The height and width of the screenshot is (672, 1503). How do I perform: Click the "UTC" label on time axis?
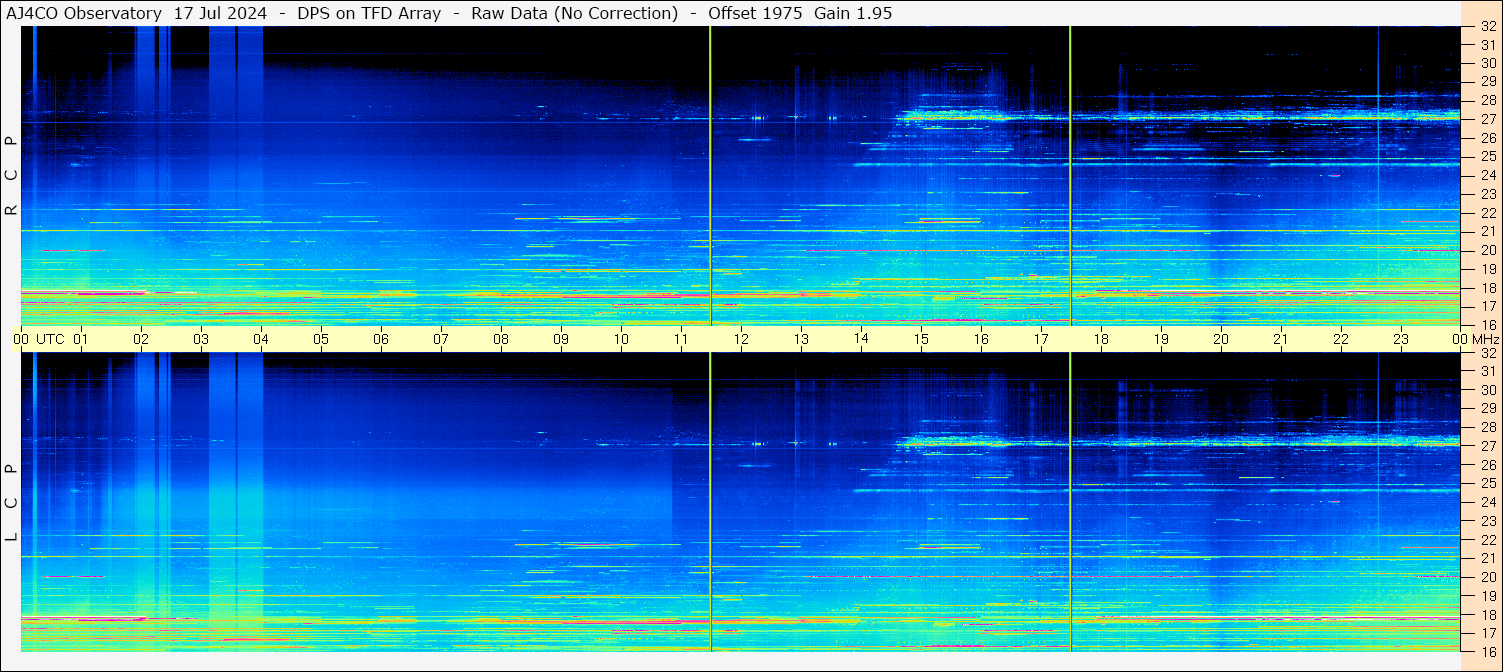click(50, 339)
